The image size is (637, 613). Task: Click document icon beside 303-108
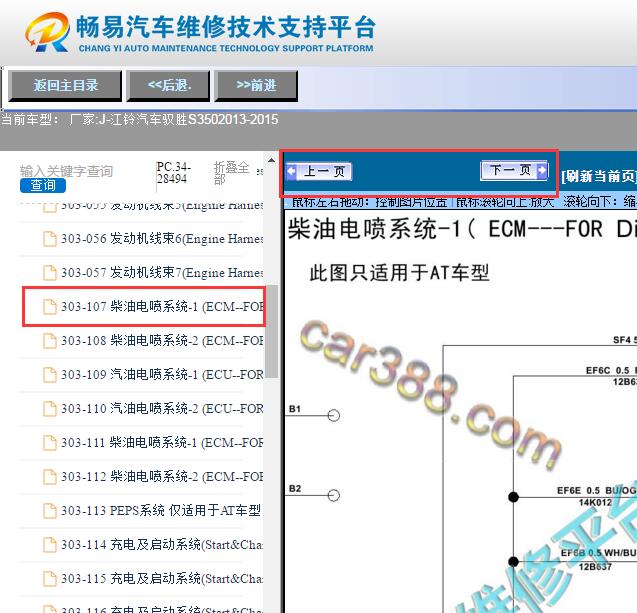tap(50, 341)
